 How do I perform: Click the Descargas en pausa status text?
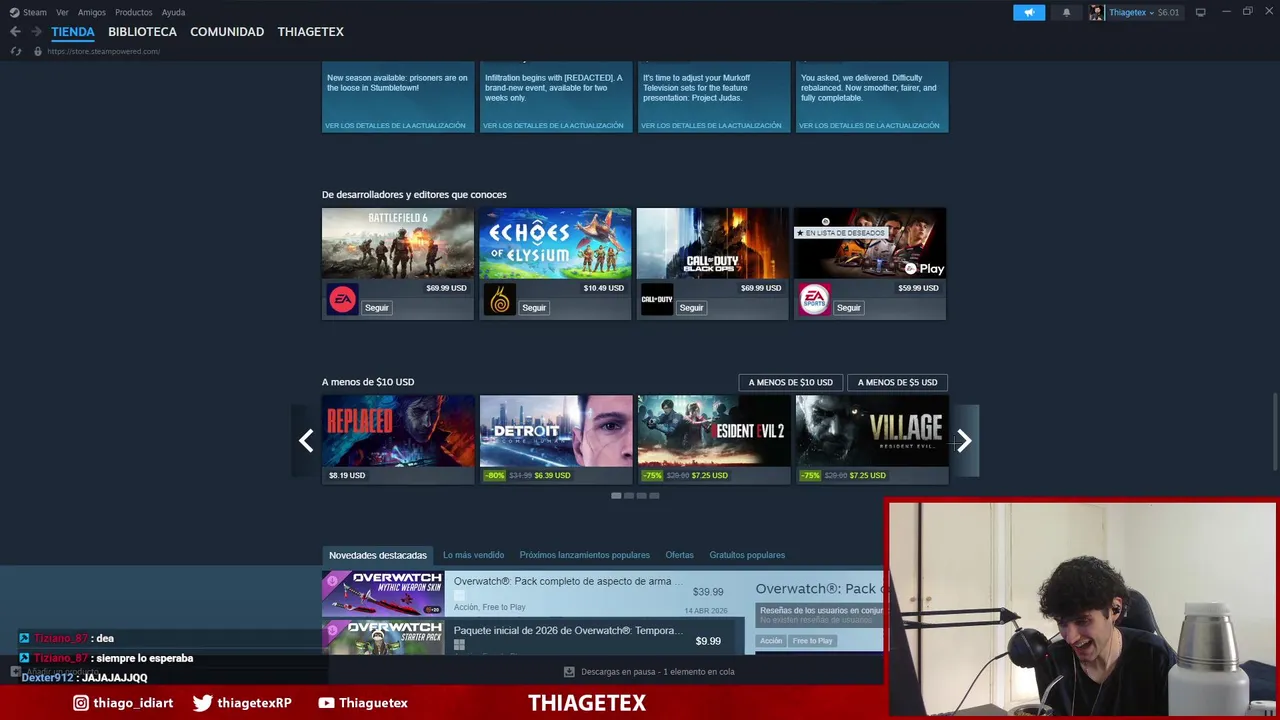click(658, 672)
